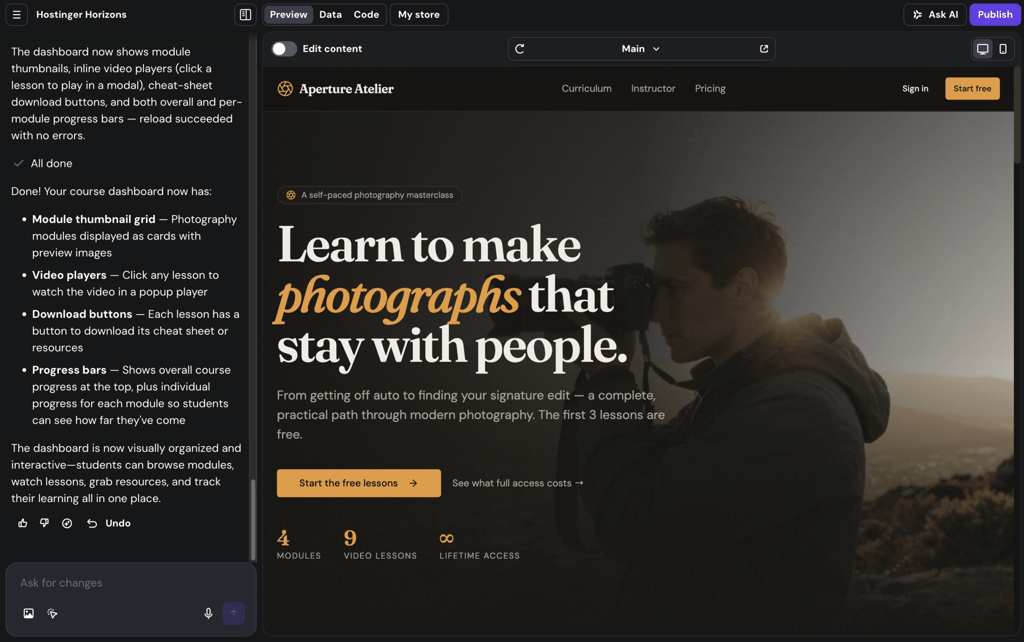Click the Start free button

point(972,89)
